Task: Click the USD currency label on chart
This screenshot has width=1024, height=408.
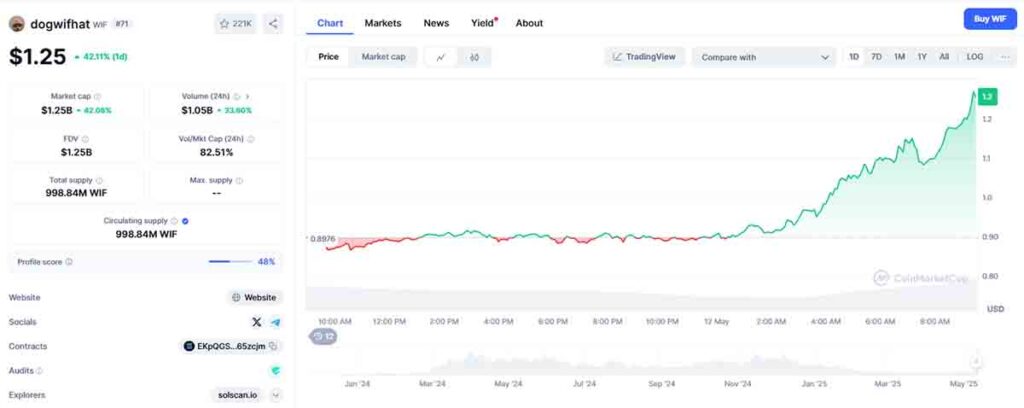Action: click(x=995, y=309)
